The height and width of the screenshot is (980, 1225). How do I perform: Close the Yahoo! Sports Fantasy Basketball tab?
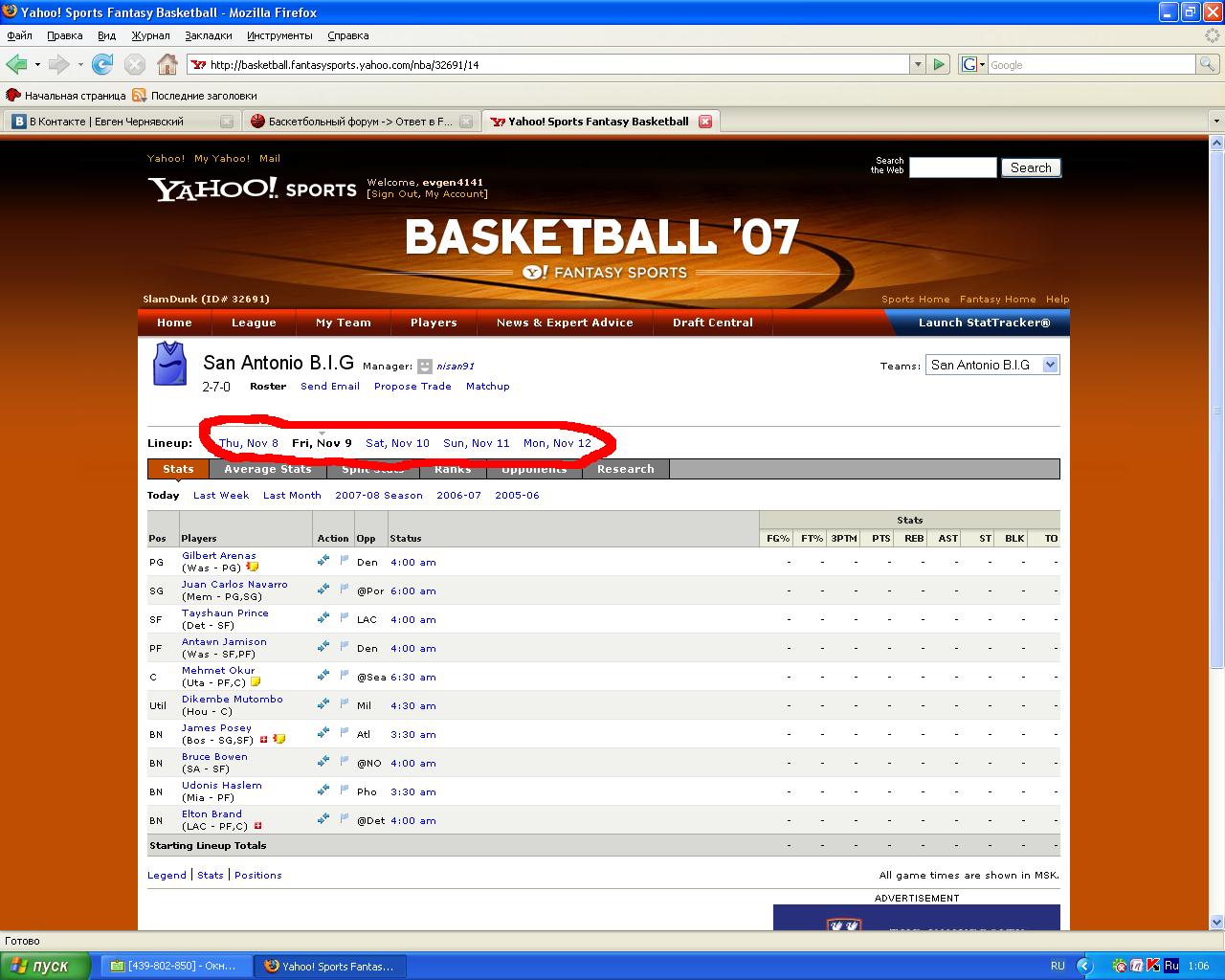tap(705, 122)
